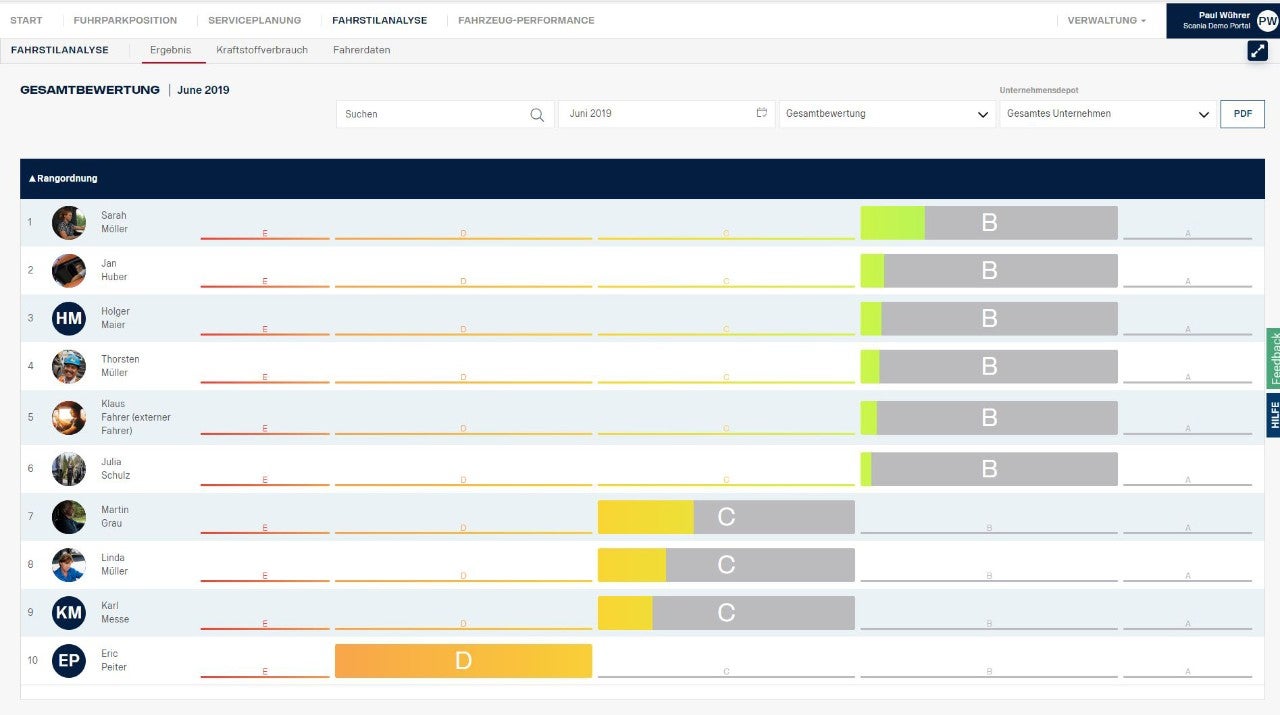1280x715 pixels.
Task: Click the fullscreen expand arrows icon
Action: pos(1258,51)
